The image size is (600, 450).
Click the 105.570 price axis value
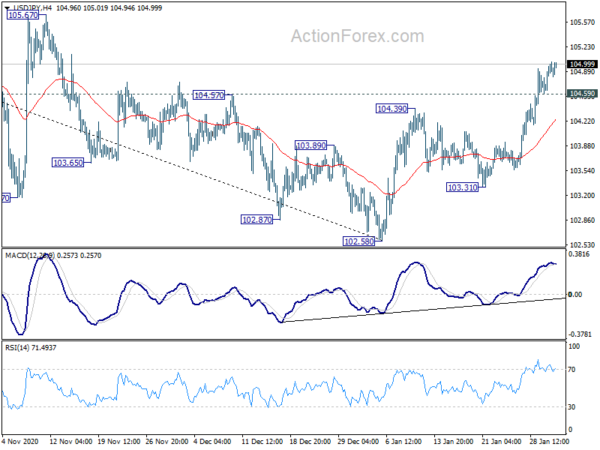coord(582,23)
